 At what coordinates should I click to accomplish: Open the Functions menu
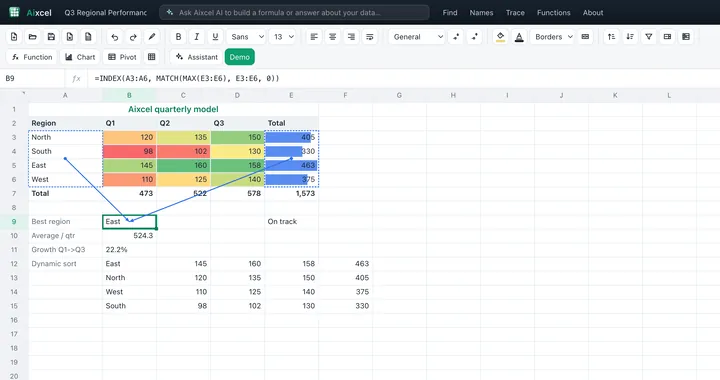coord(553,12)
